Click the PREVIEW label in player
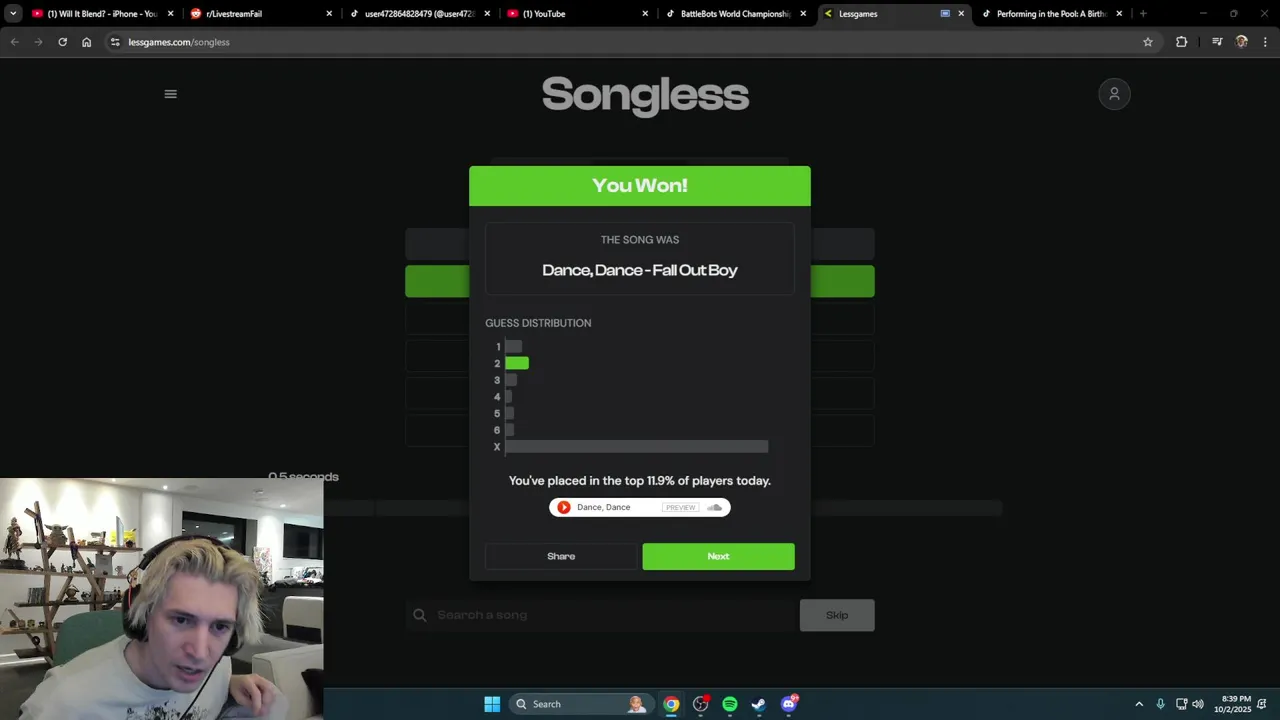This screenshot has width=1280, height=720. [x=680, y=507]
